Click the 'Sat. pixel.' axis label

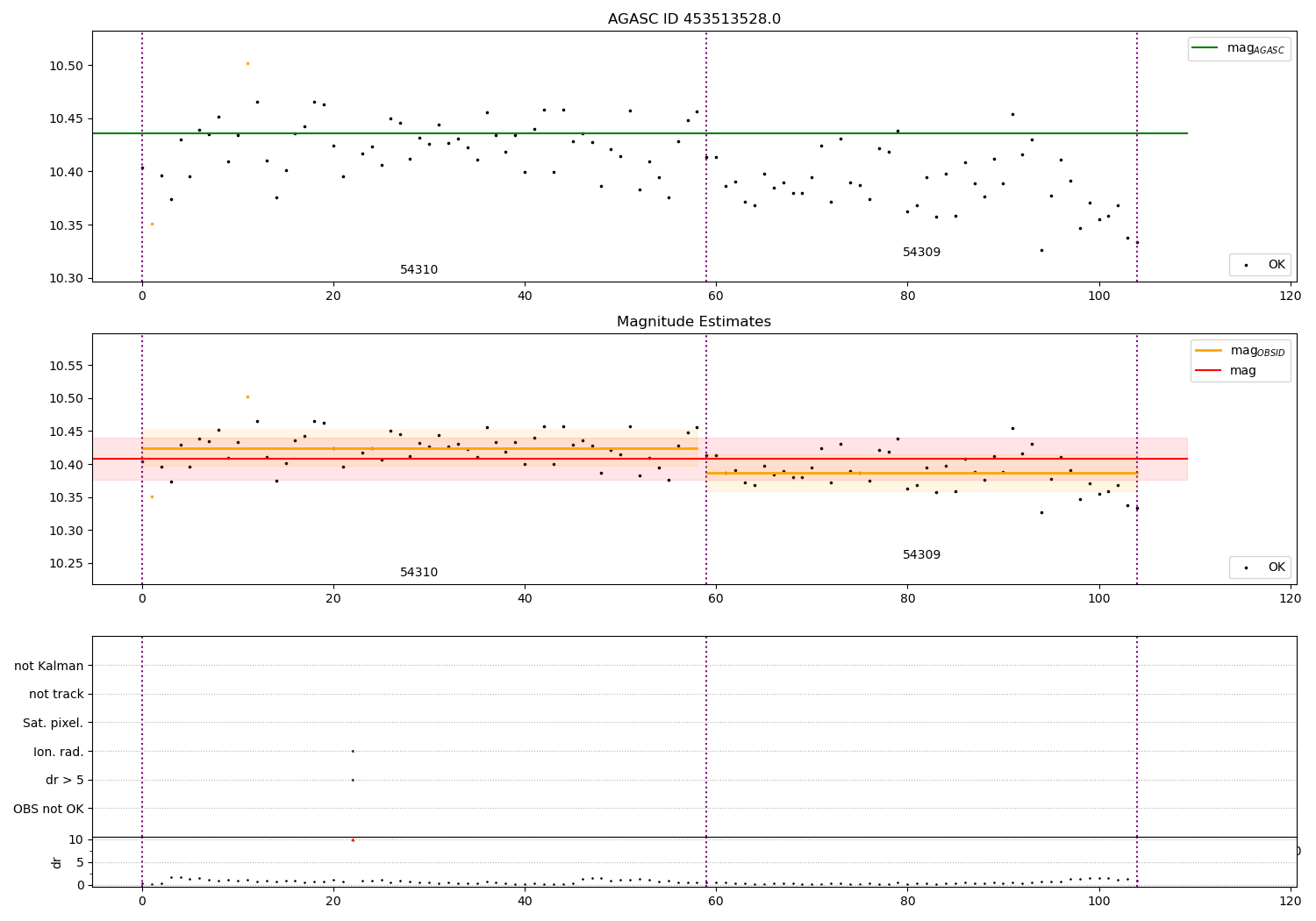click(x=54, y=724)
